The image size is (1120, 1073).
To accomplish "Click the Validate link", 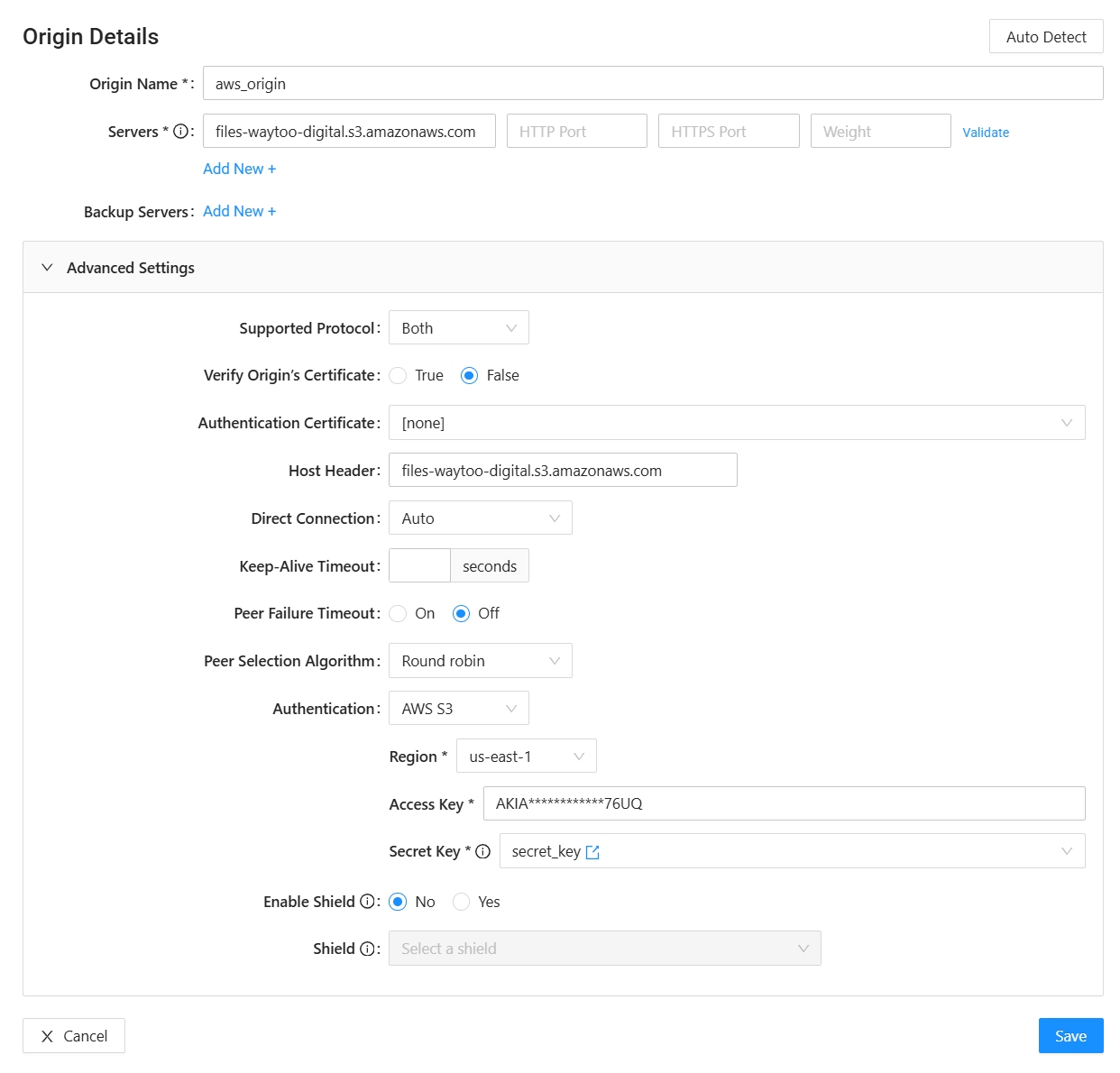I will [x=986, y=133].
